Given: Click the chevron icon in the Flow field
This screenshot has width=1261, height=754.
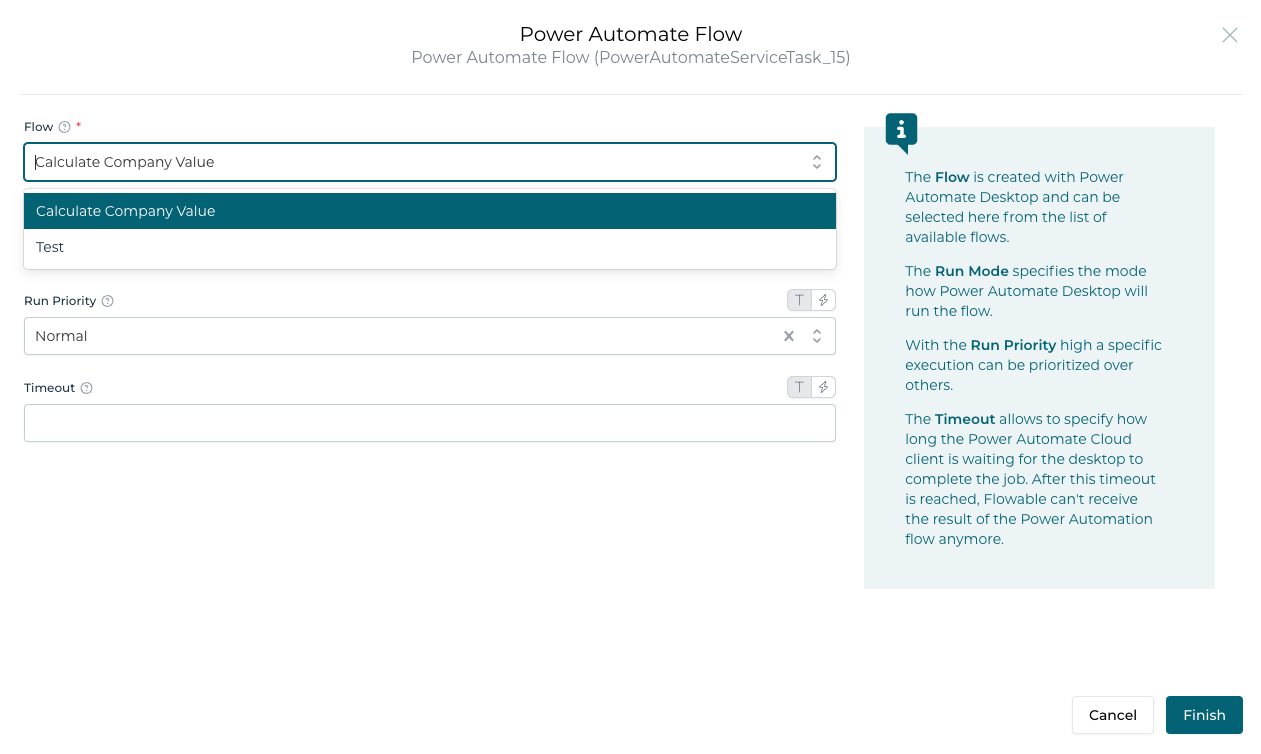Looking at the screenshot, I should tap(819, 161).
